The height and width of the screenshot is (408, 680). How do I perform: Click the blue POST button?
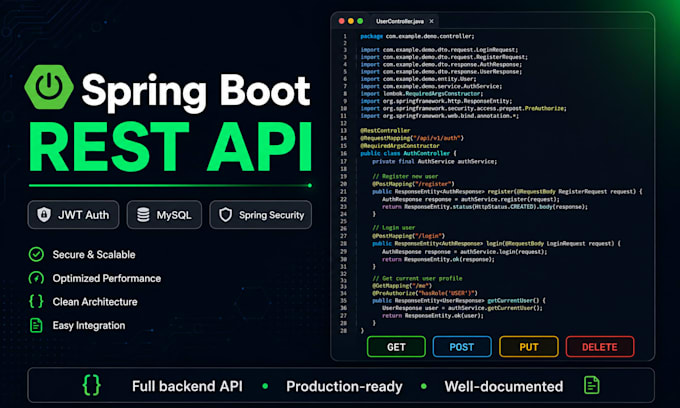462,347
